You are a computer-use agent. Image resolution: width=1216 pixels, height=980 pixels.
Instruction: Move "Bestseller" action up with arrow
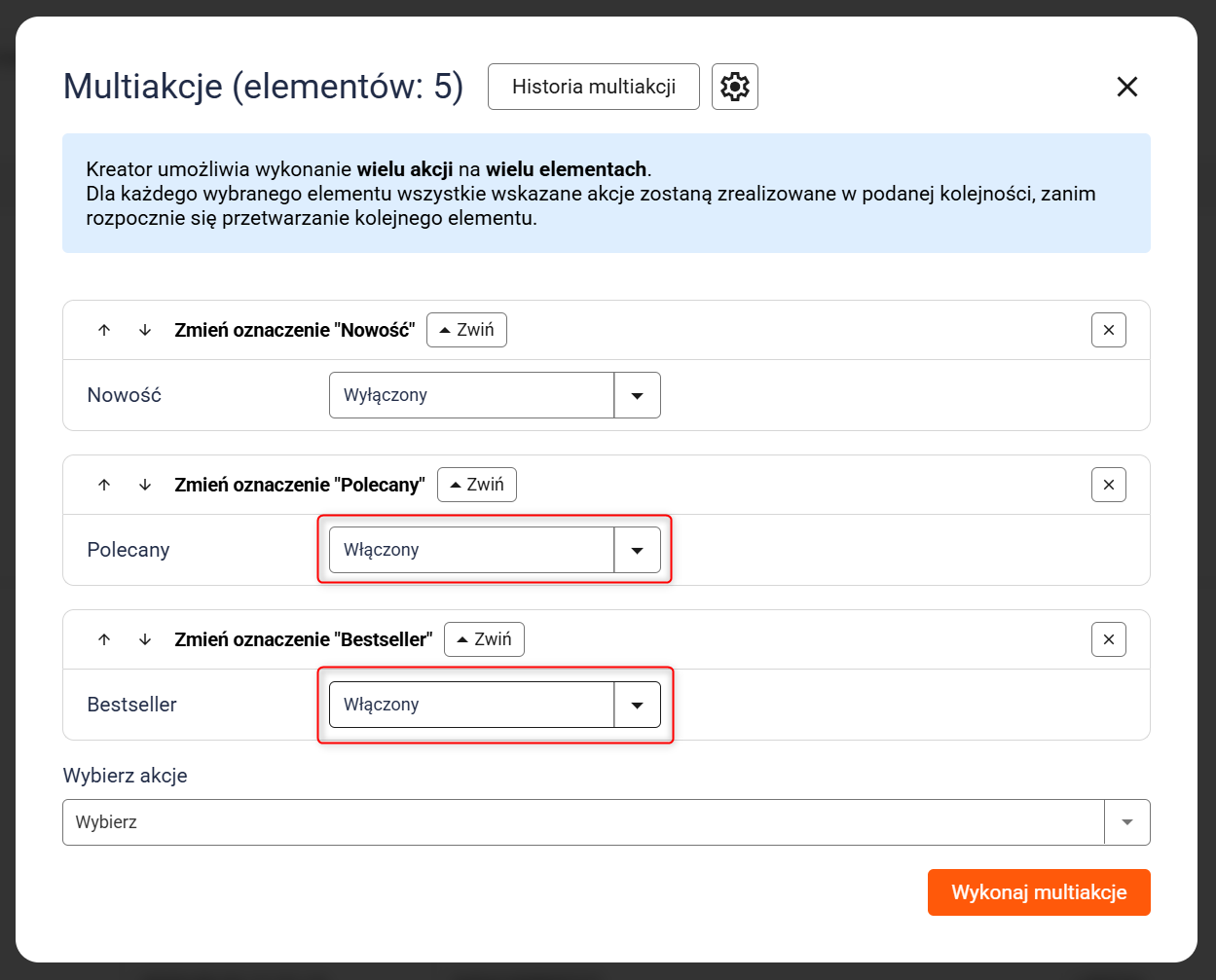104,639
